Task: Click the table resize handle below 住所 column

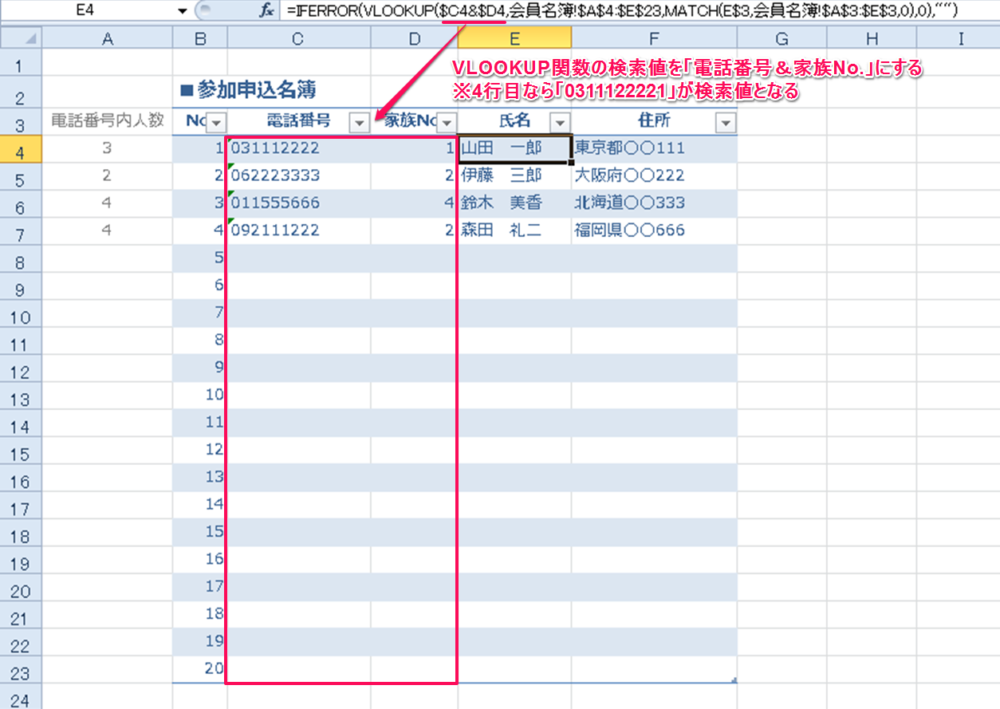Action: click(x=733, y=680)
